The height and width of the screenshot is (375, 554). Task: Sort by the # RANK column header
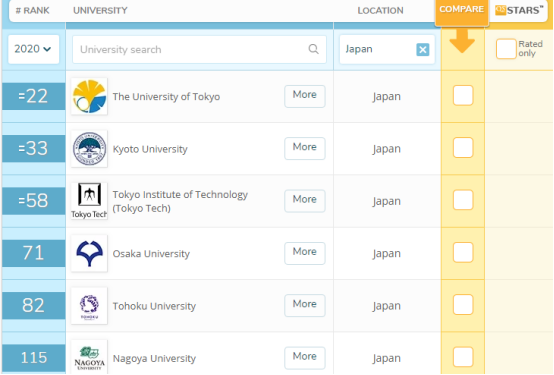pyautogui.click(x=33, y=10)
